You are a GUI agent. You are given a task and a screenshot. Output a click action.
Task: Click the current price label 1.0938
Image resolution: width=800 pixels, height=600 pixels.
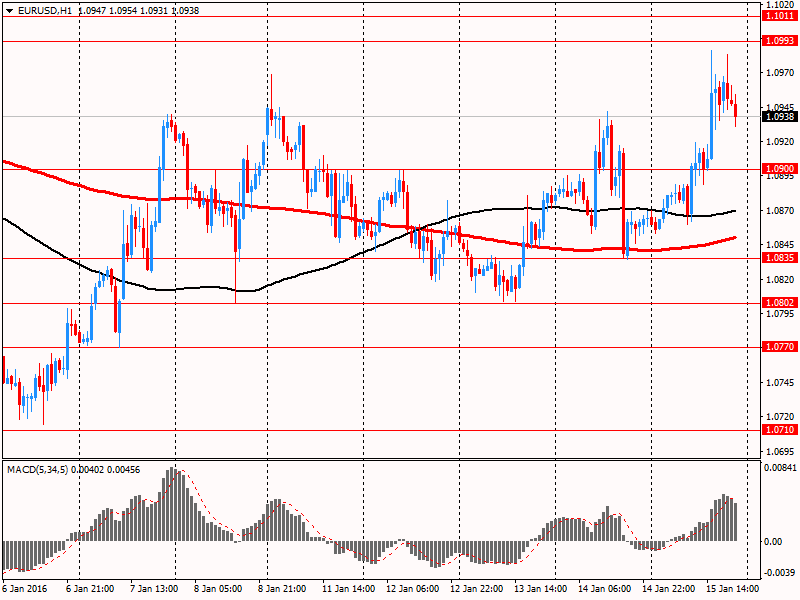tap(779, 117)
